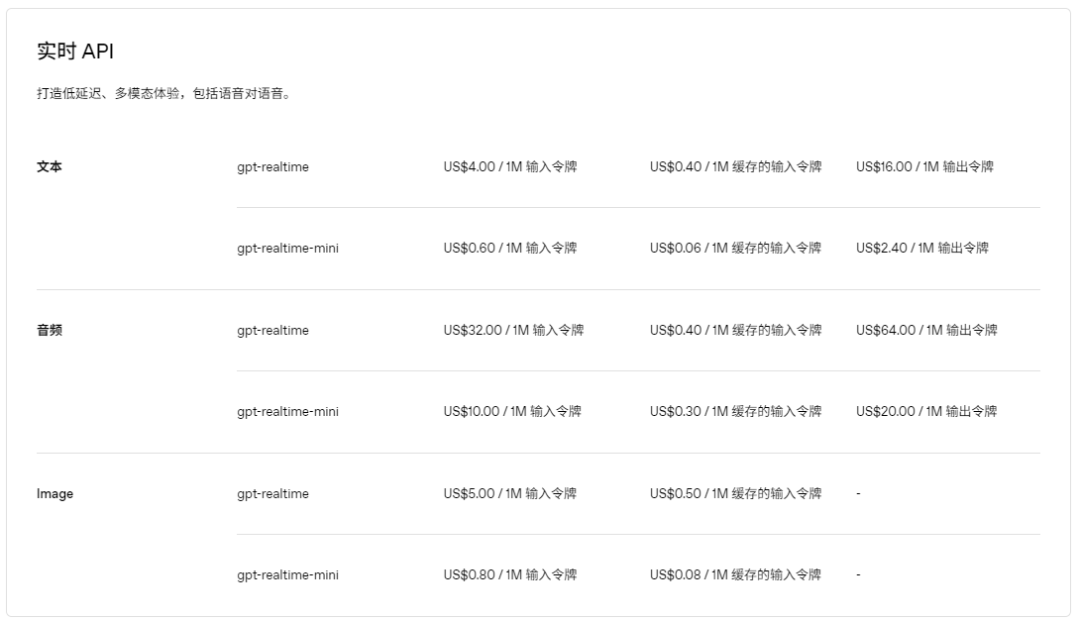Click gpt-realtime-mini in the 音频 section
The width and height of the screenshot is (1080, 619).
pos(288,411)
